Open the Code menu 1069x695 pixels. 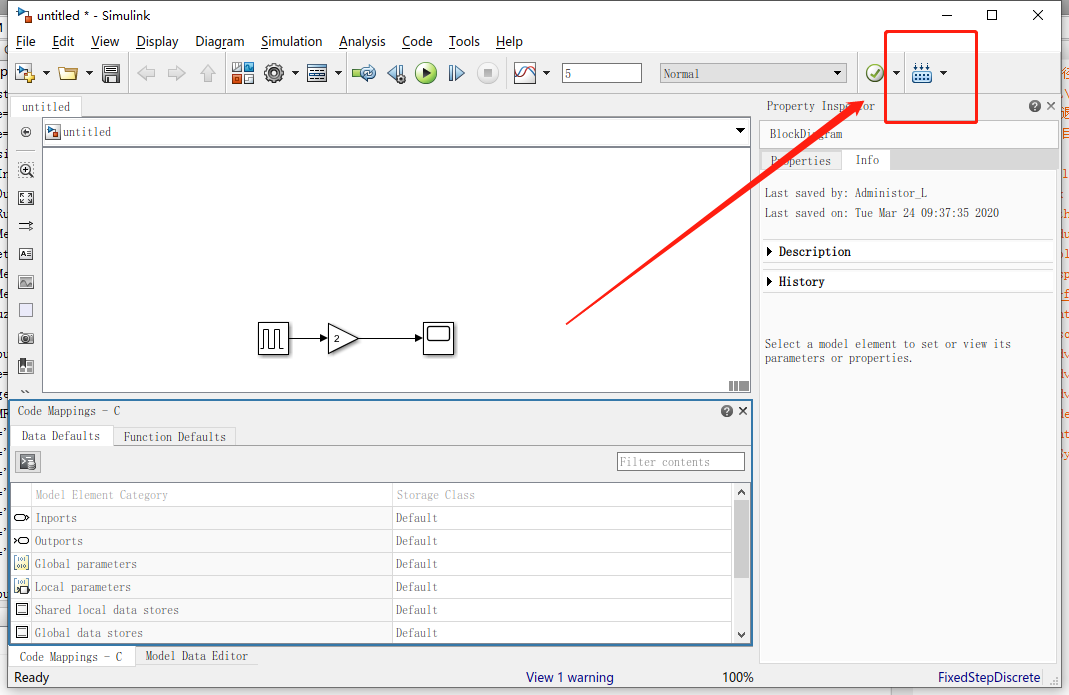click(x=417, y=42)
